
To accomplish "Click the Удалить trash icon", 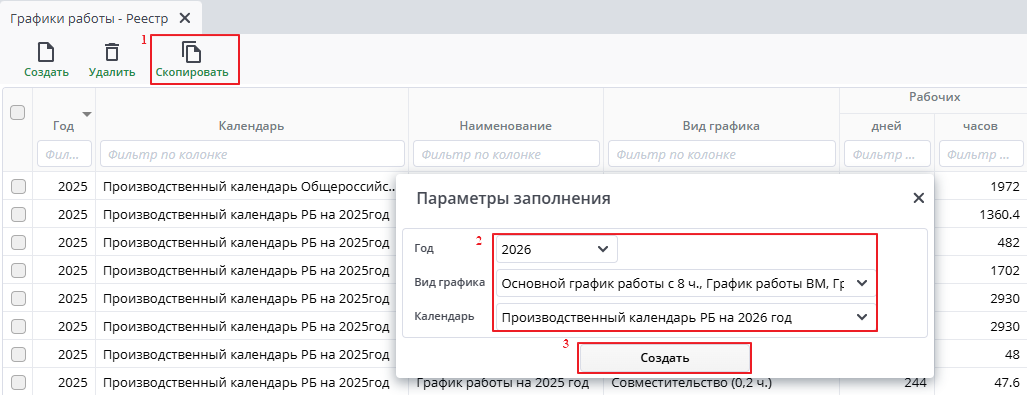I will (x=113, y=52).
